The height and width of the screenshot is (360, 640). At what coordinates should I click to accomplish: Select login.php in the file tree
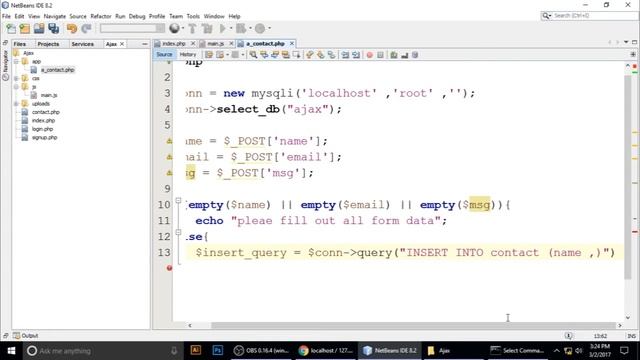pyautogui.click(x=42, y=129)
